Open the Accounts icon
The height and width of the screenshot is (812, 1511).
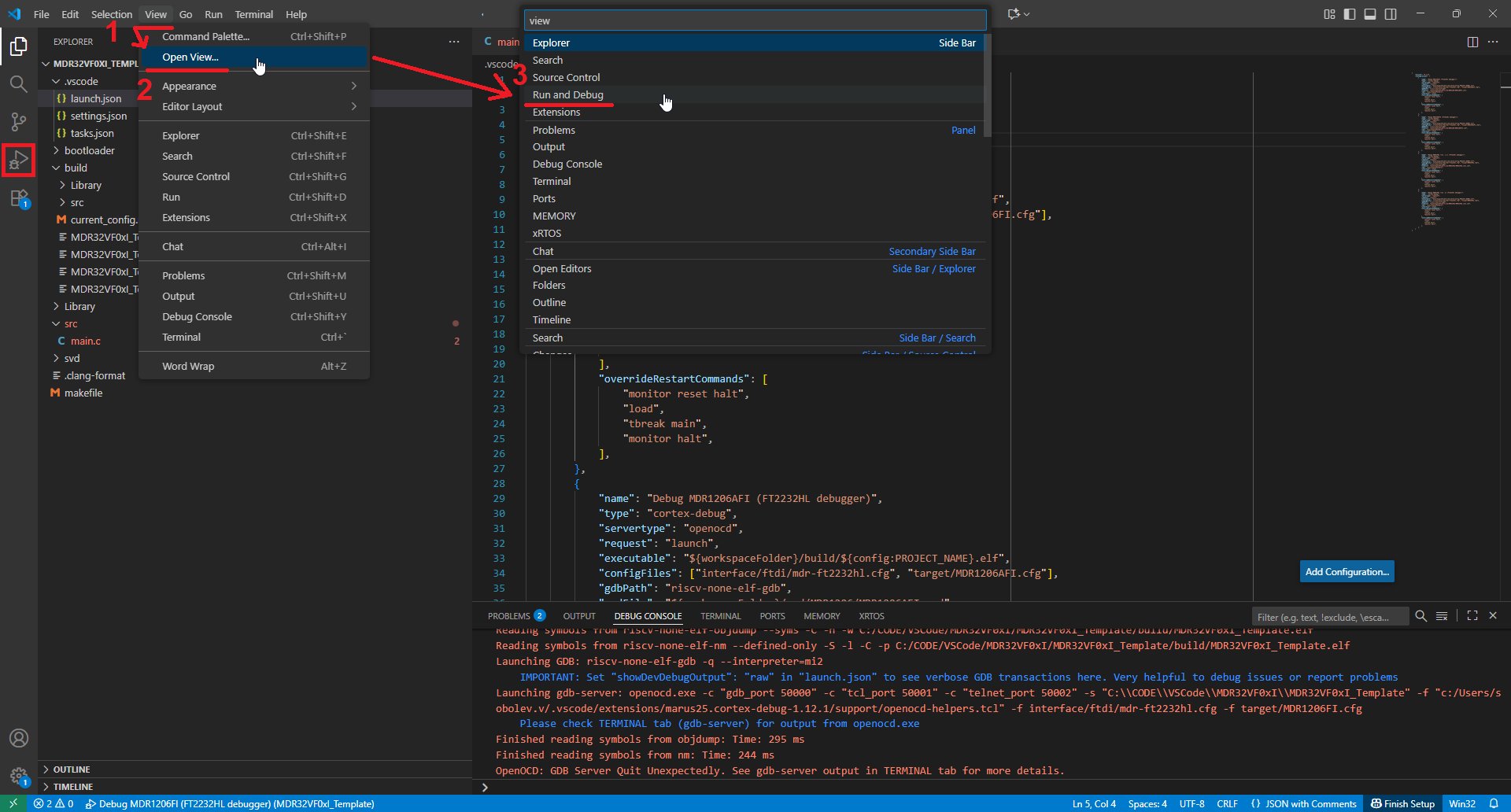tap(19, 738)
